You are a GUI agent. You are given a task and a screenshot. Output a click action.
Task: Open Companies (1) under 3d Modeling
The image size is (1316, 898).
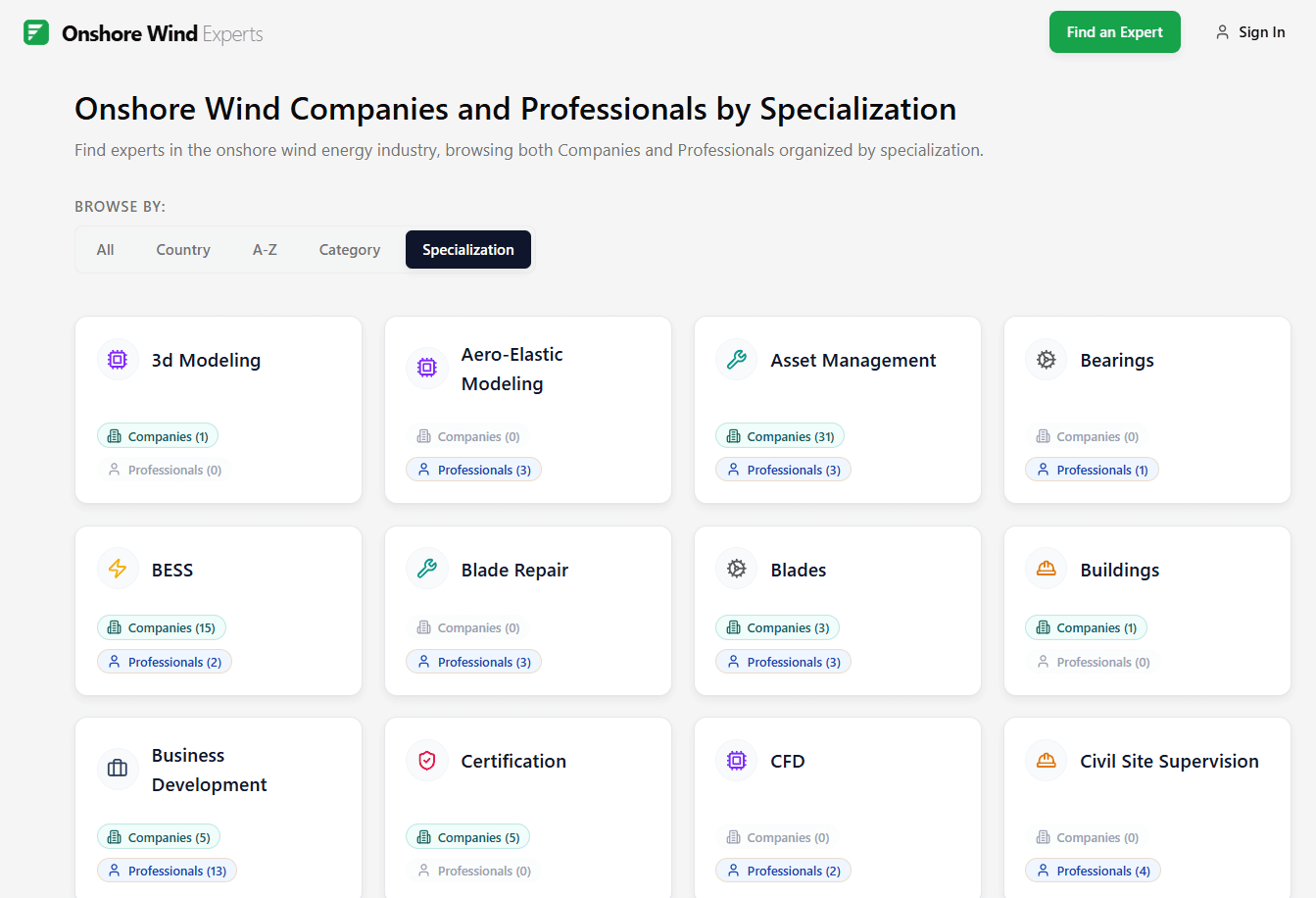pyautogui.click(x=158, y=436)
